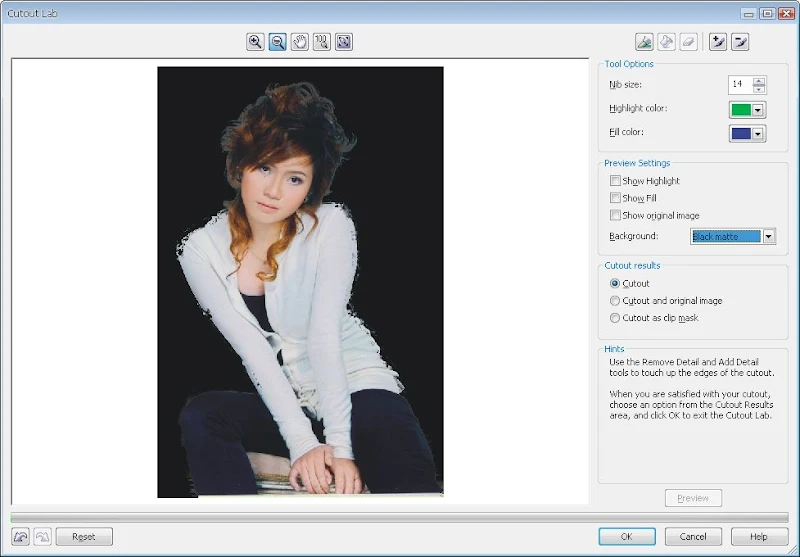The width and height of the screenshot is (800, 557).
Task: Select the Eraser tool
Action: point(689,42)
